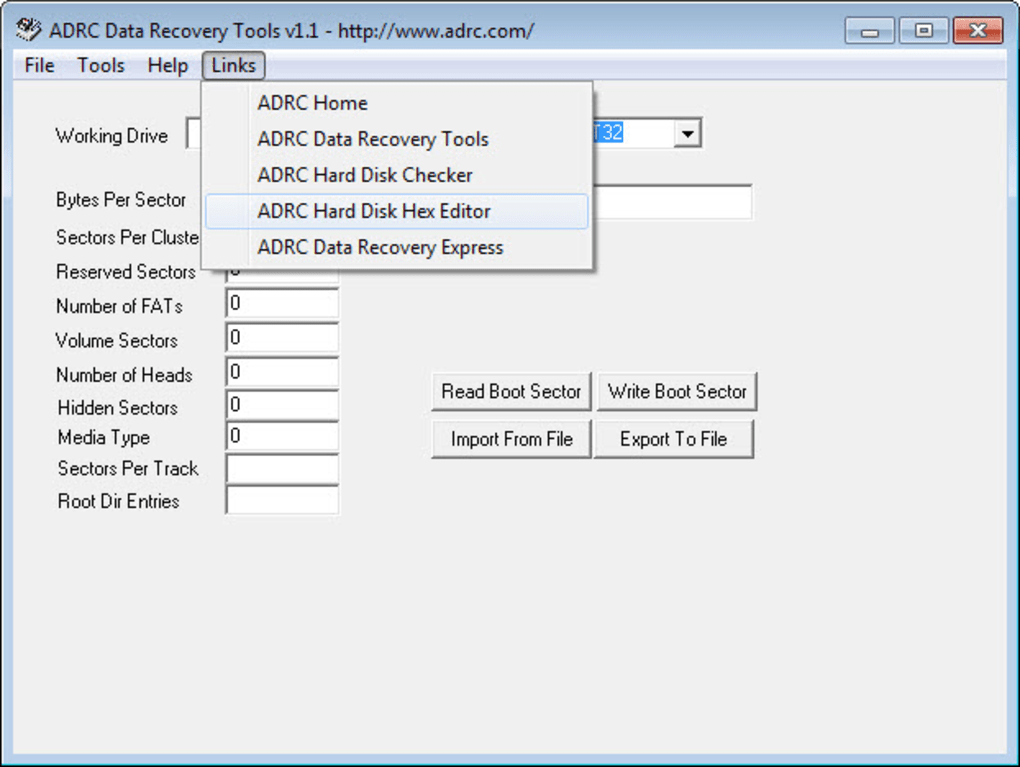This screenshot has height=767, width=1020.
Task: Click the wide text field right of Links menu
Action: (673, 202)
